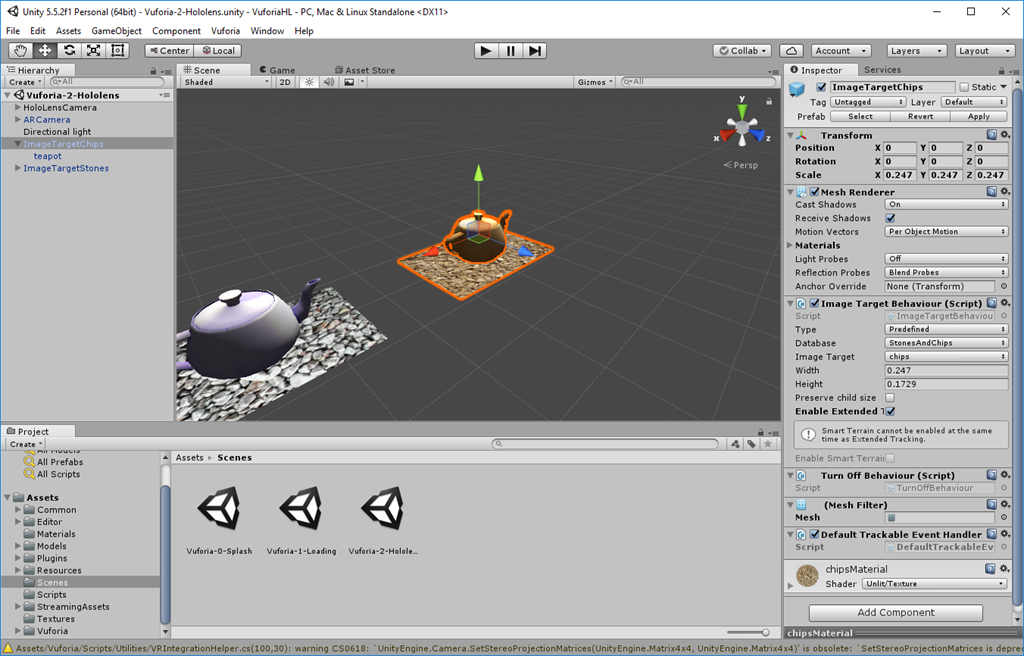Toggle scene lighting with sun icon
This screenshot has height=656, width=1024.
[309, 82]
